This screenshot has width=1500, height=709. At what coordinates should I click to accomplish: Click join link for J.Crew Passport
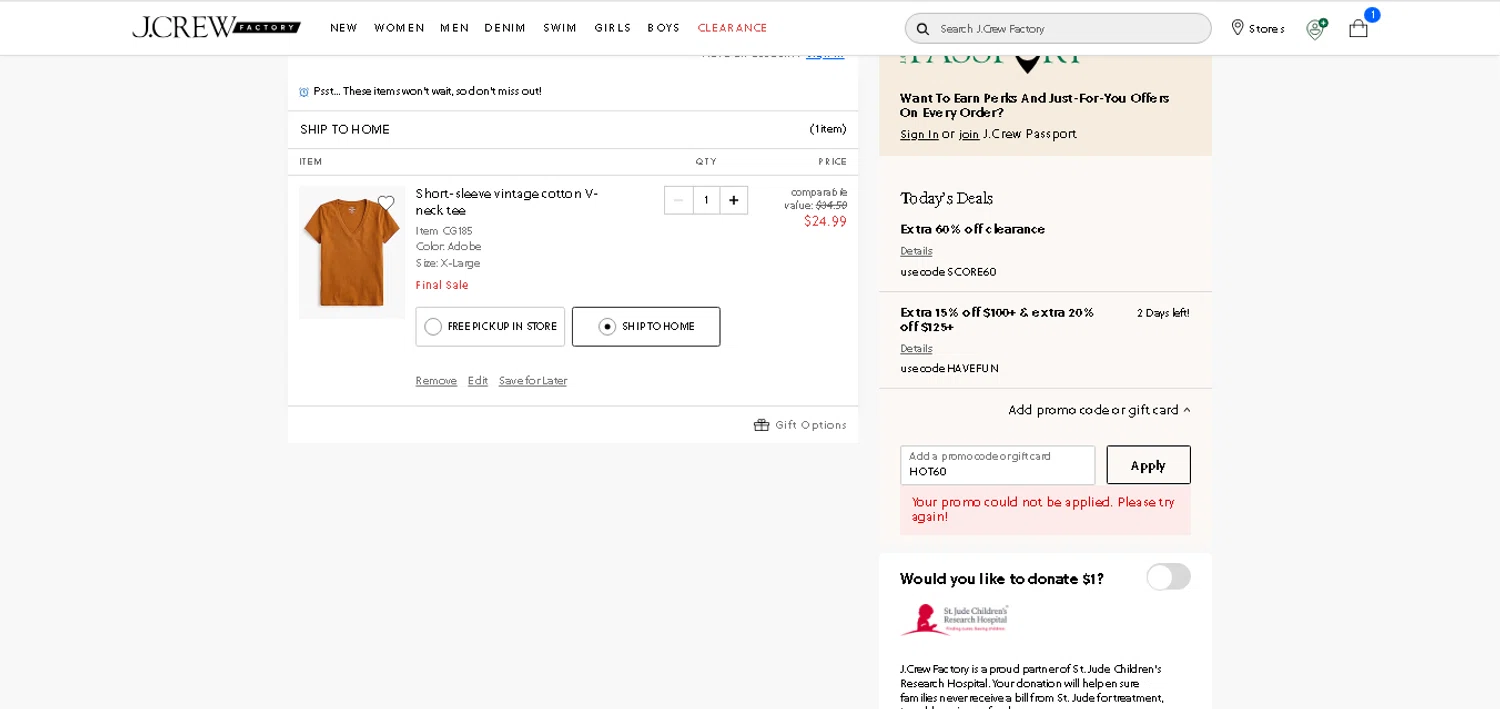click(969, 134)
